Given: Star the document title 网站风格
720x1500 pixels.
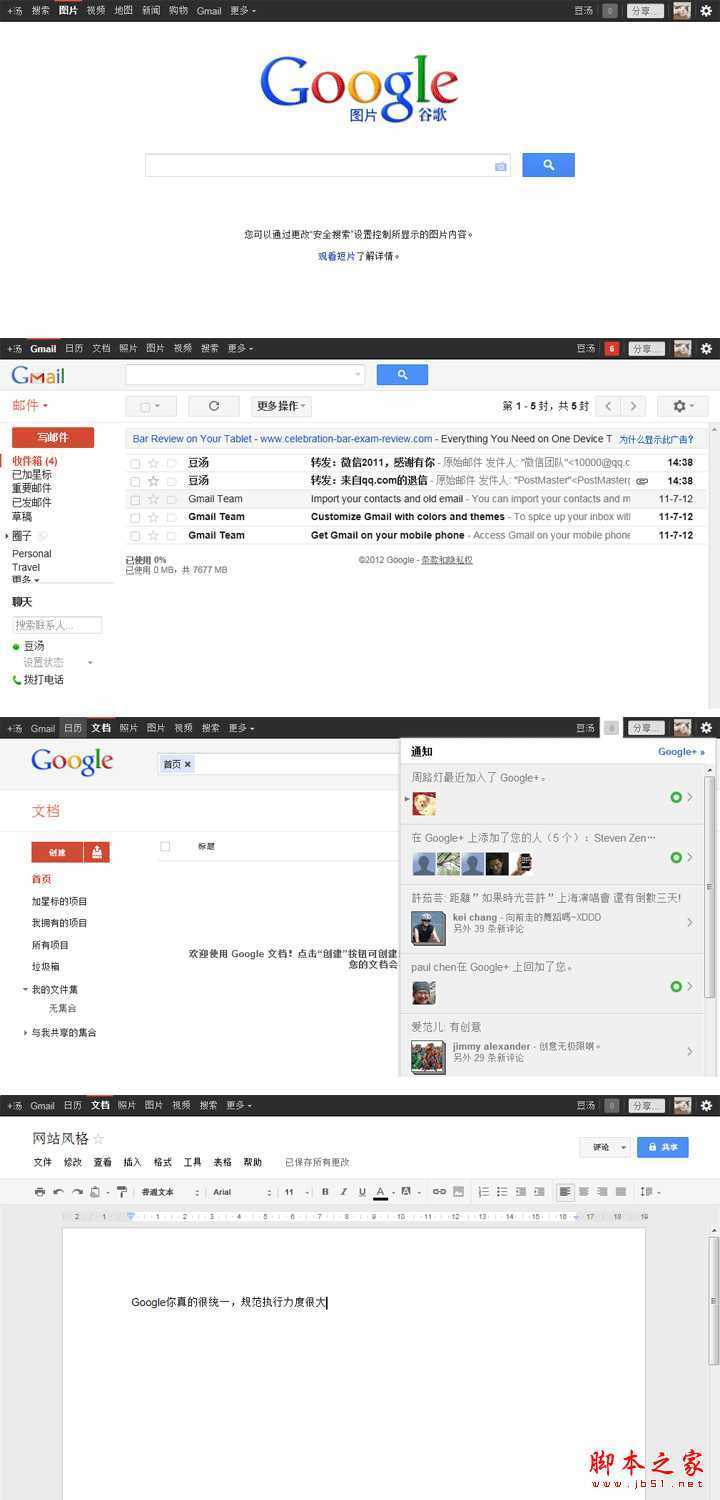Looking at the screenshot, I should tap(98, 1139).
